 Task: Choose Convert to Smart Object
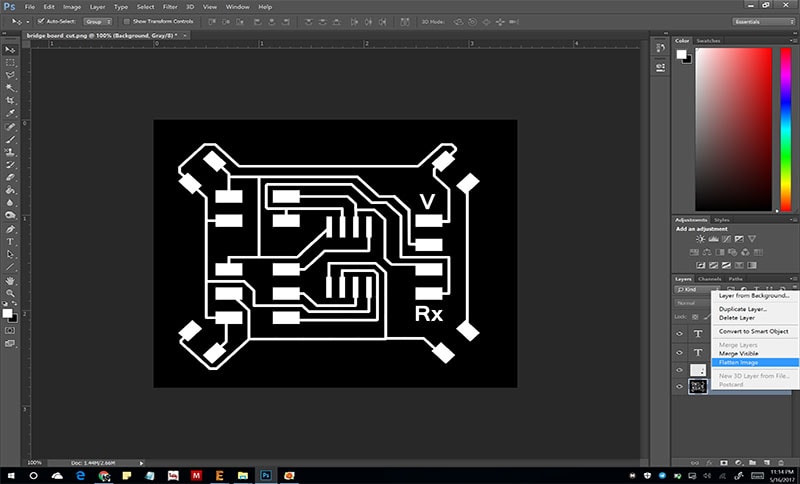(x=755, y=332)
